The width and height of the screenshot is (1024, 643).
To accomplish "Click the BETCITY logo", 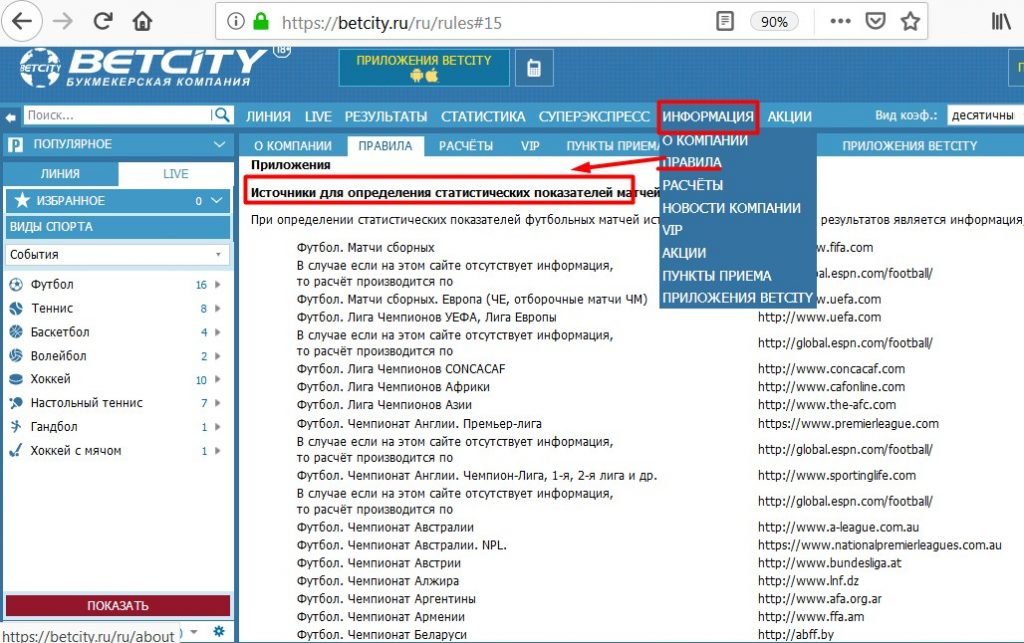I will pos(144,67).
